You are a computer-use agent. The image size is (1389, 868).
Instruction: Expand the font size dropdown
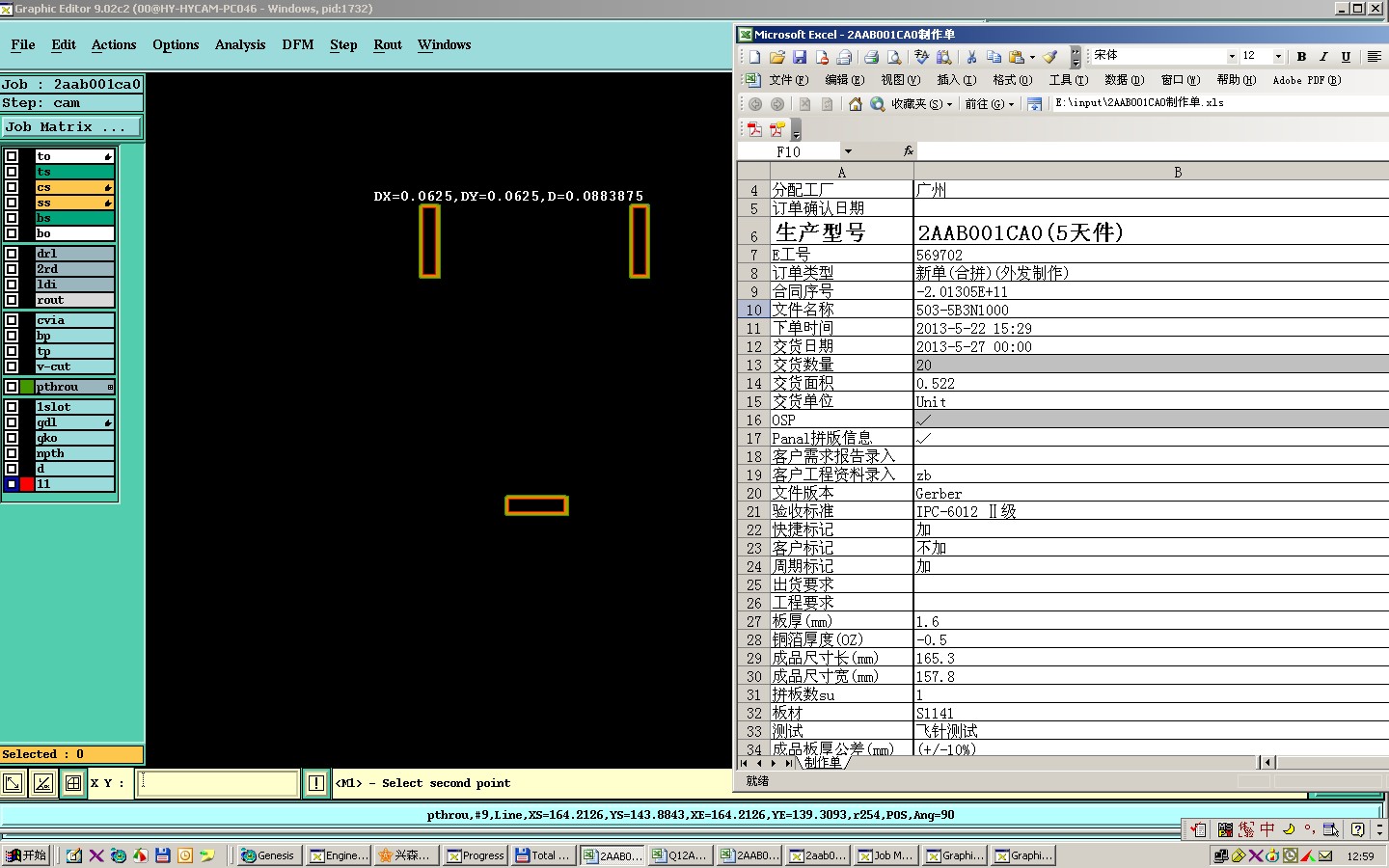click(1278, 57)
